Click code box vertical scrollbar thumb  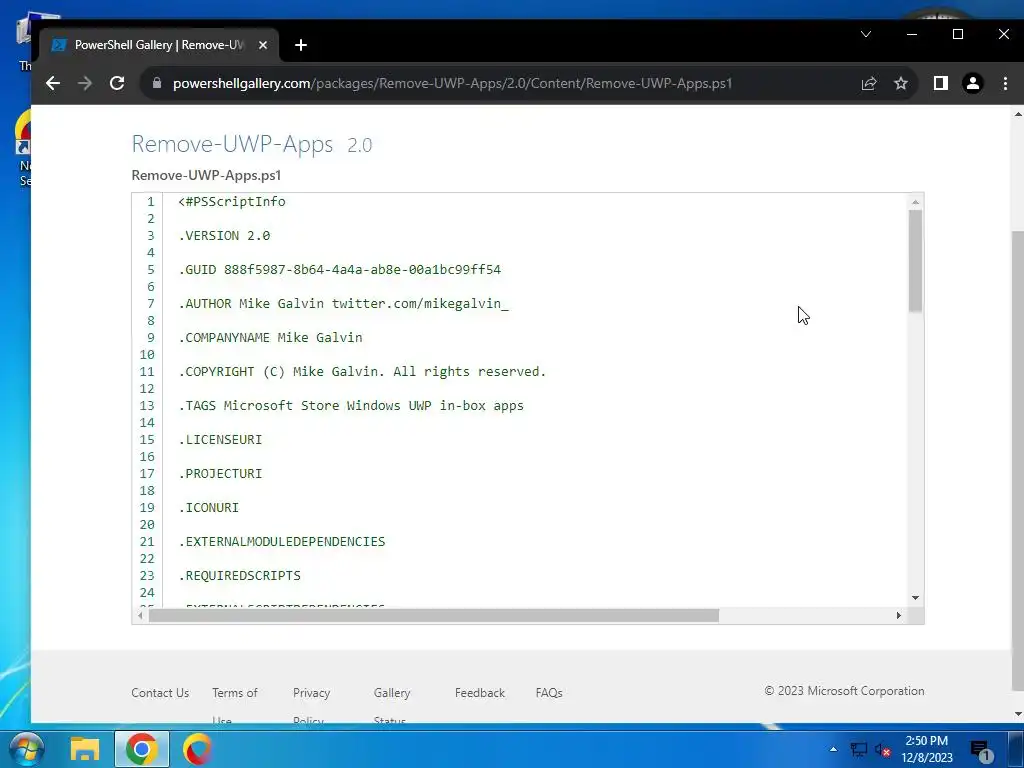[915, 261]
